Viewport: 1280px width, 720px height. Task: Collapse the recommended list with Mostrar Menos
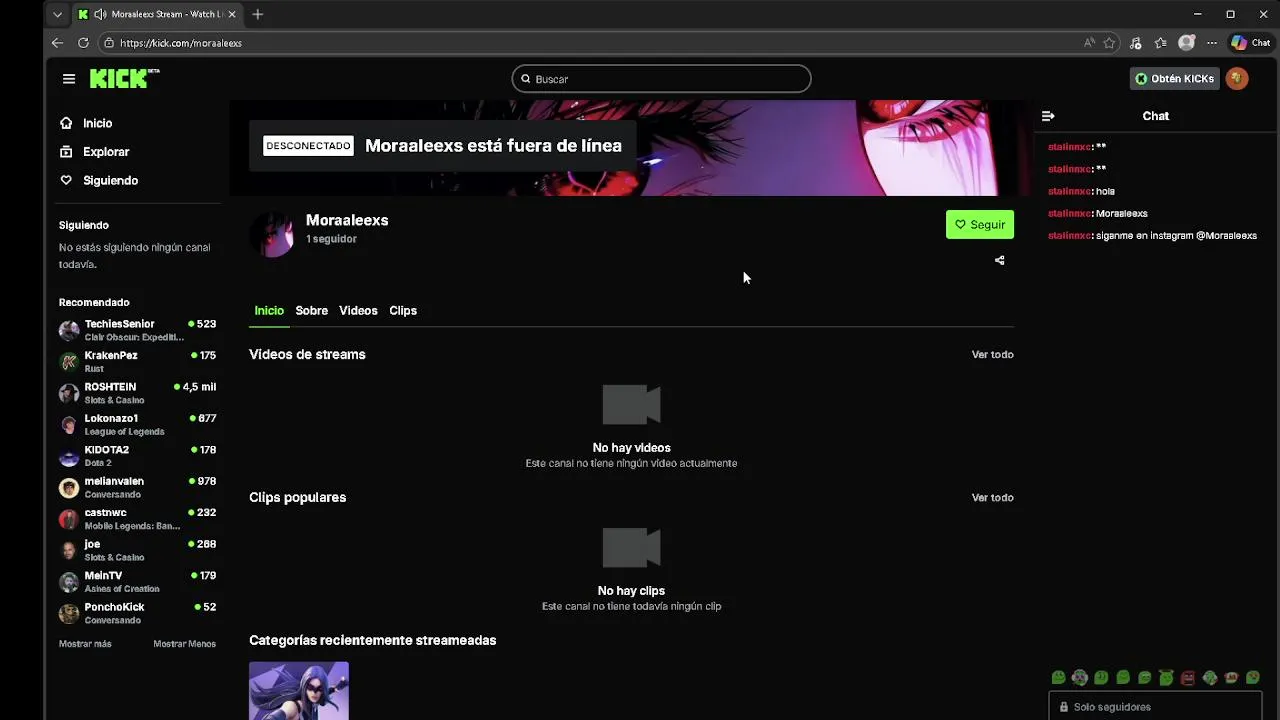click(x=184, y=644)
